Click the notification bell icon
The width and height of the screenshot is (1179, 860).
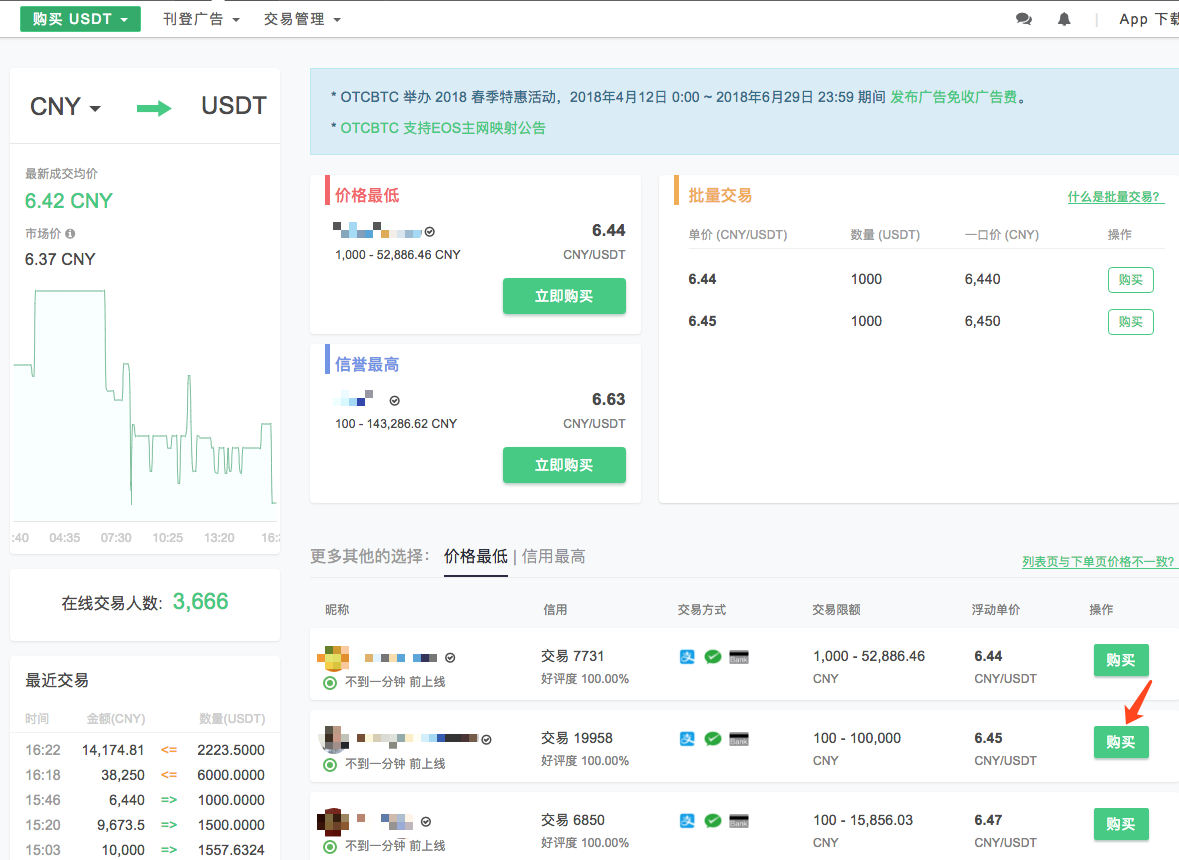click(x=1063, y=18)
